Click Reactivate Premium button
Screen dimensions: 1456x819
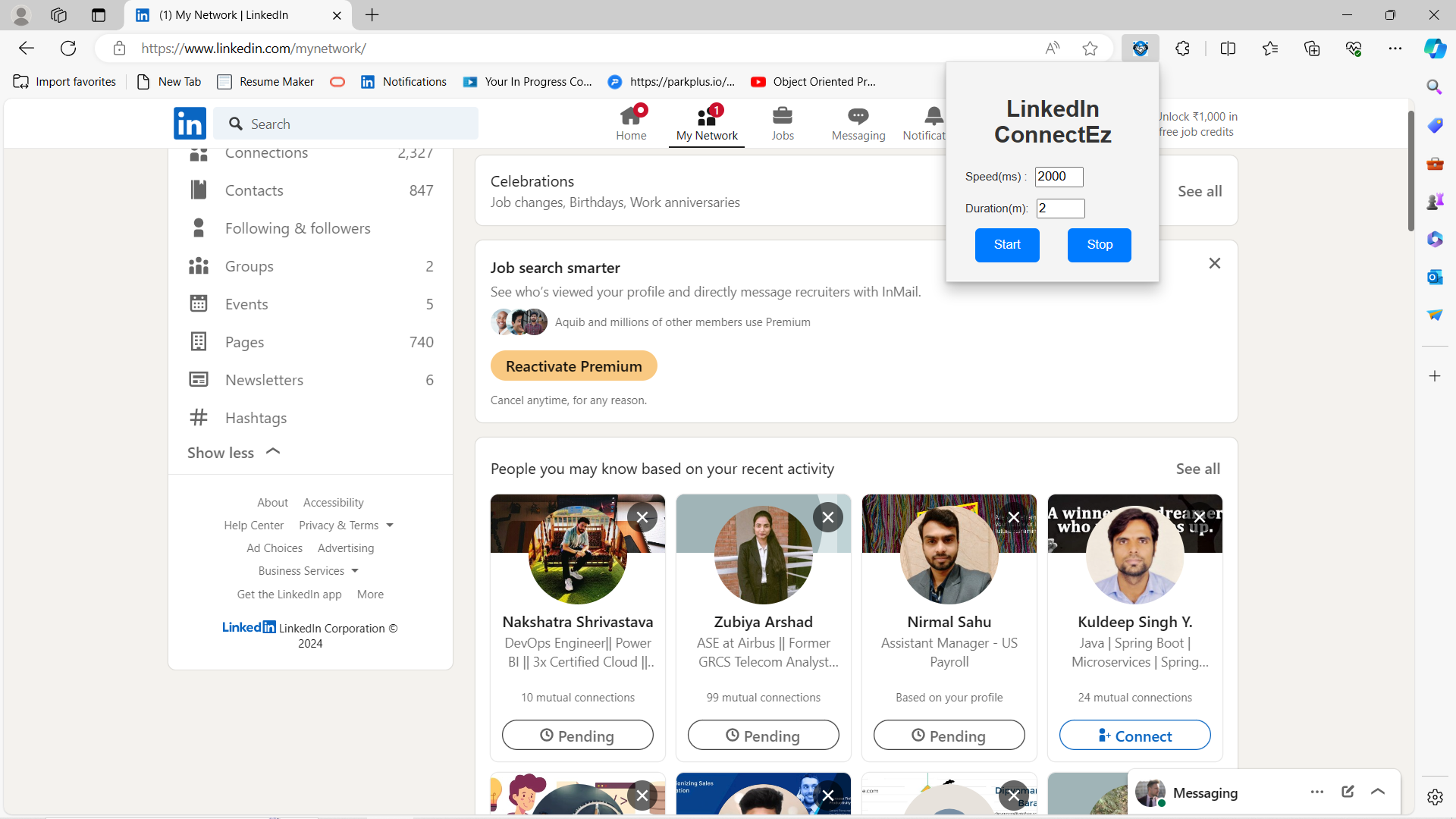coord(574,366)
